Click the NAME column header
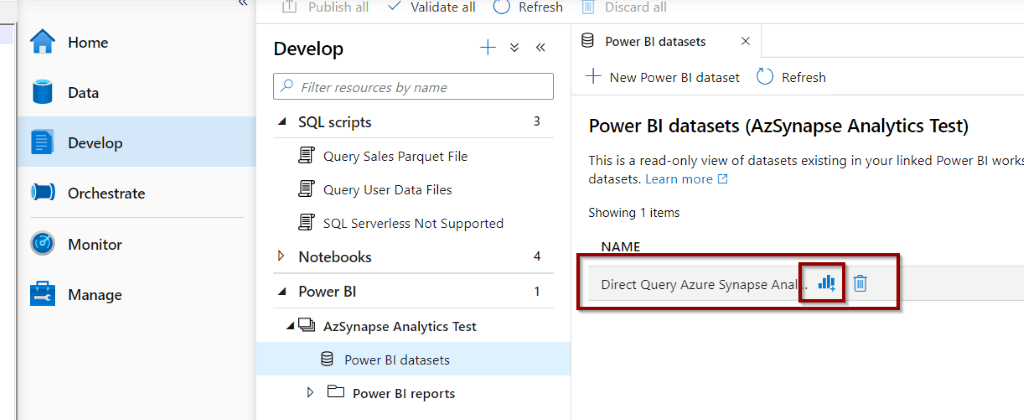This screenshot has height=420, width=1024. [x=620, y=246]
